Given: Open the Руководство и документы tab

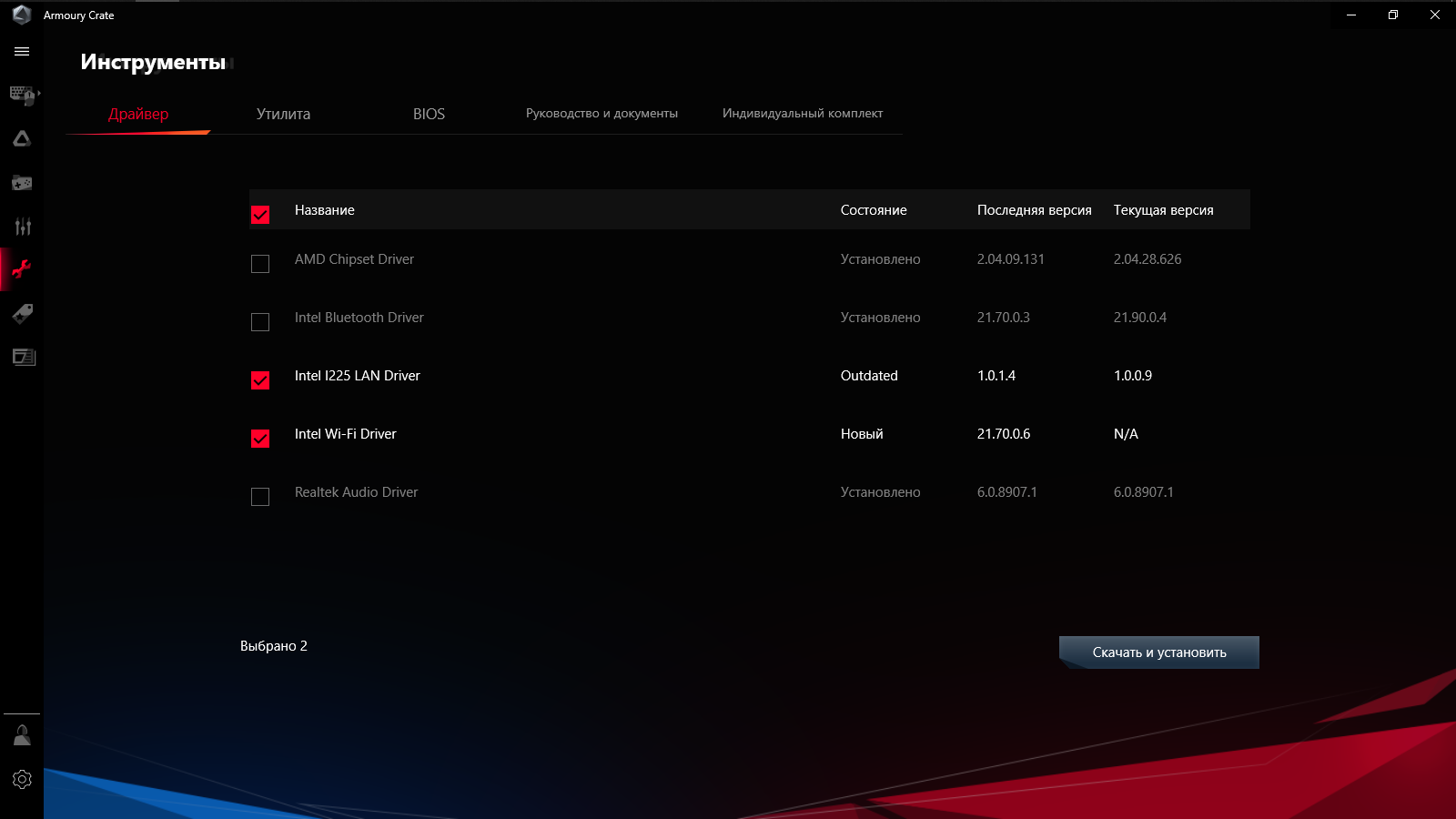Looking at the screenshot, I should click(602, 114).
